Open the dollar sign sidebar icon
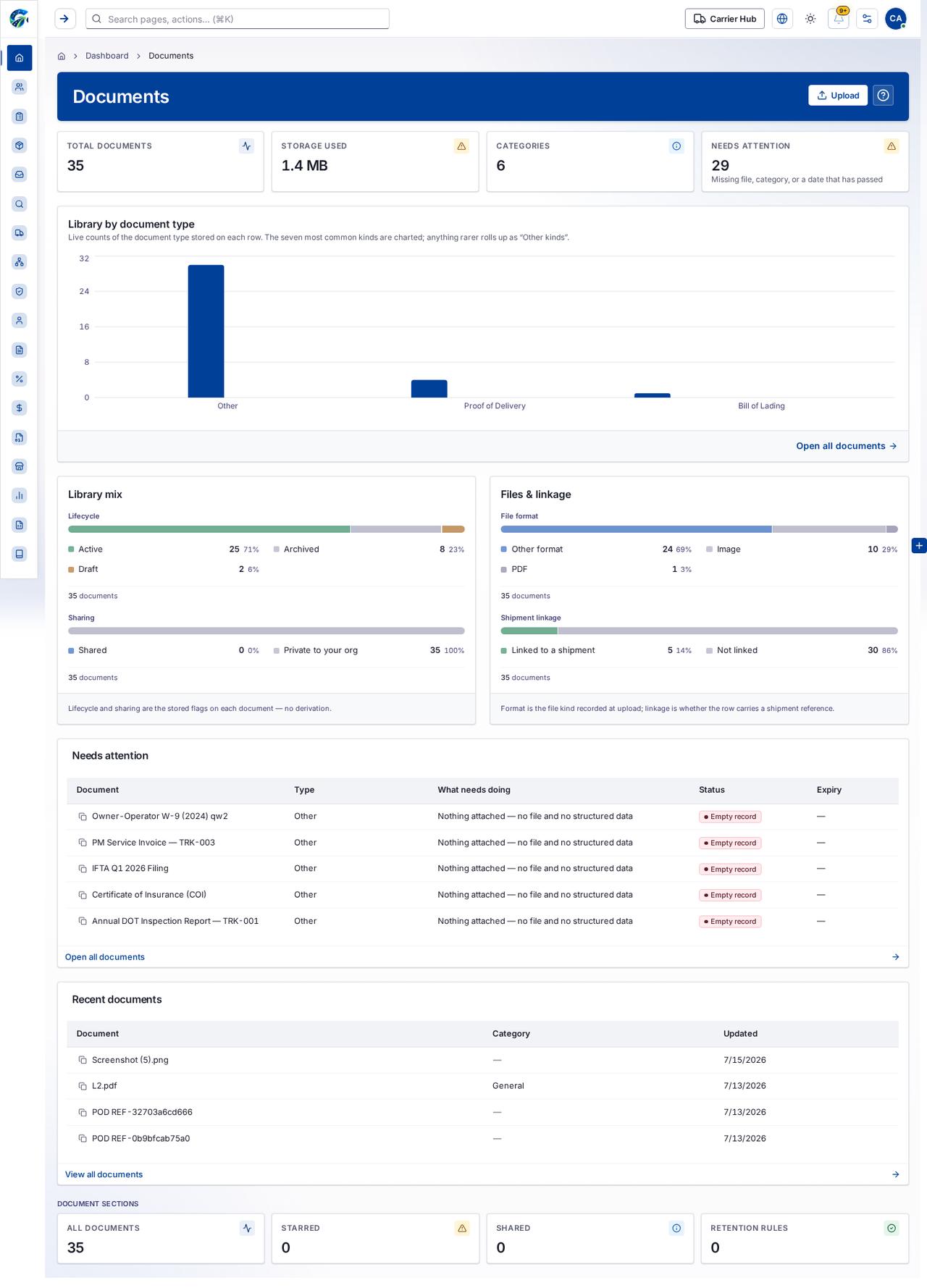 coord(20,408)
